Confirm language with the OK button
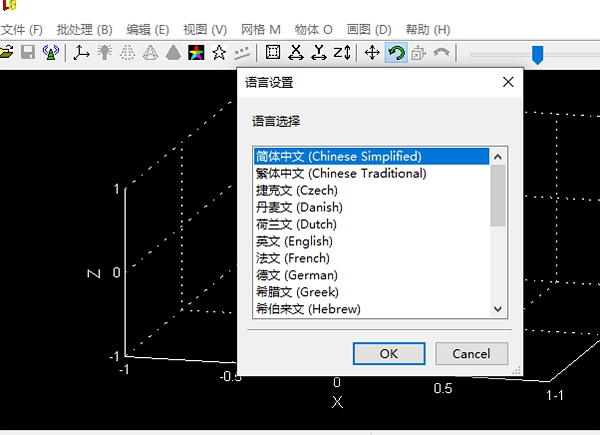Screen dimensions: 600x435 (x=389, y=354)
